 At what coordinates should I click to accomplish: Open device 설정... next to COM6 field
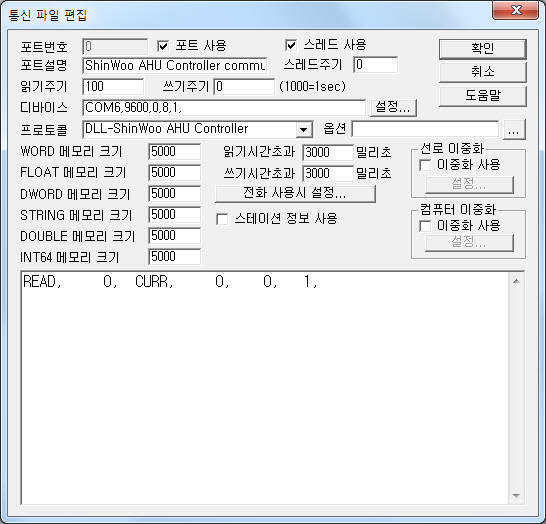click(393, 108)
